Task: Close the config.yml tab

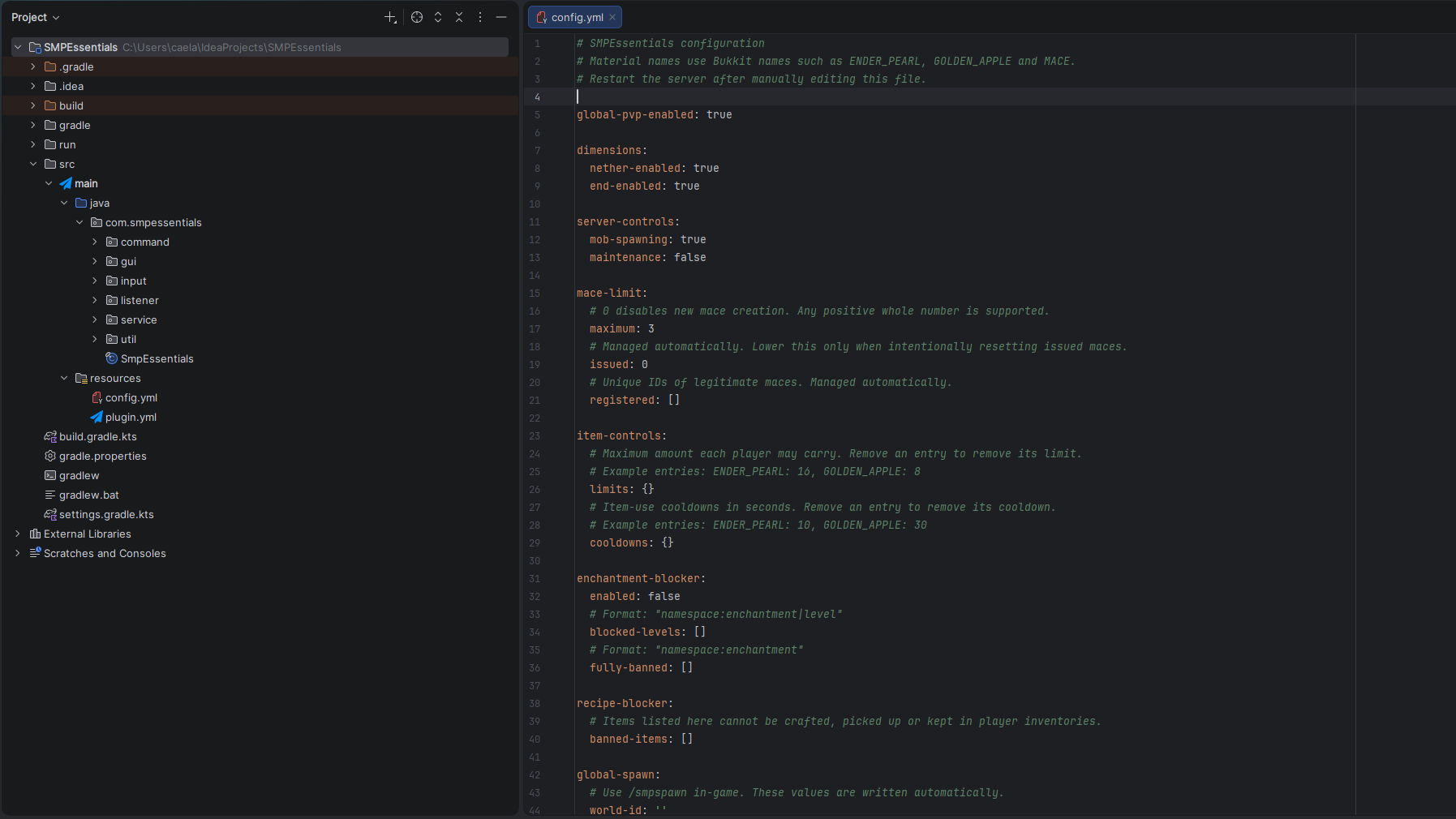Action: (612, 17)
